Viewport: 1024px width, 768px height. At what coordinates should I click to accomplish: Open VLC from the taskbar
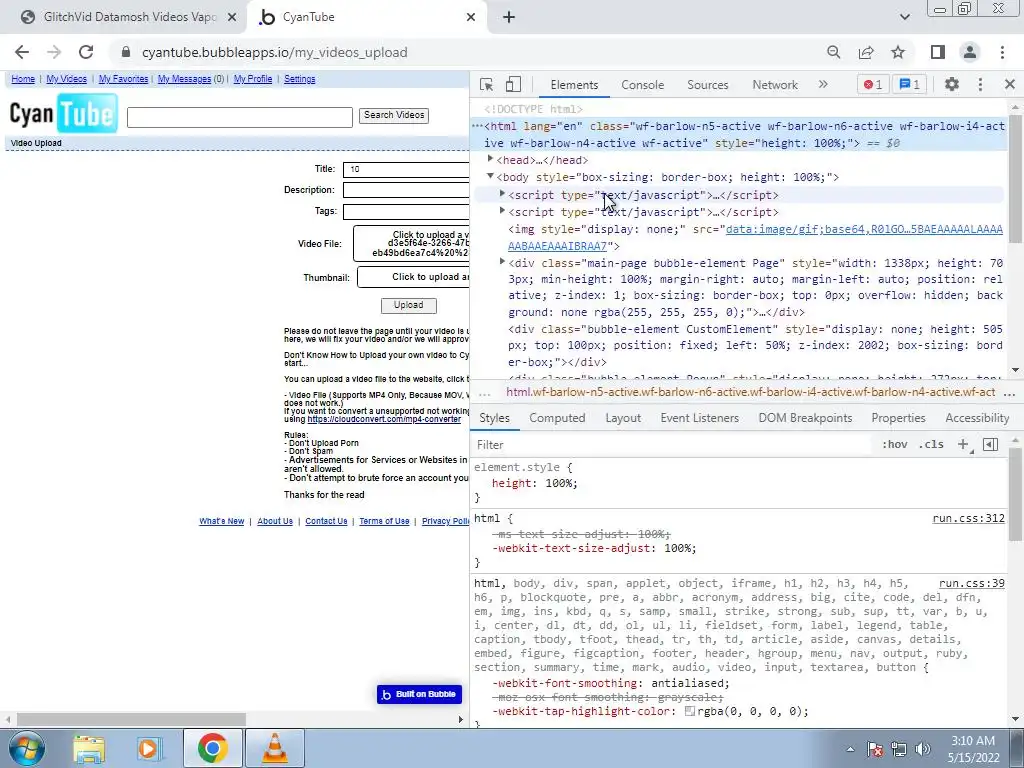pyautogui.click(x=275, y=748)
